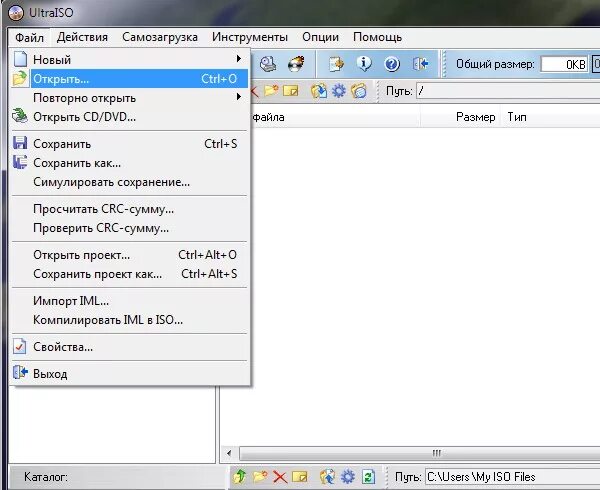Viewport: 600px width, 490px height.
Task: Click the mount to virtual drive toolbar icon
Action: tap(268, 64)
